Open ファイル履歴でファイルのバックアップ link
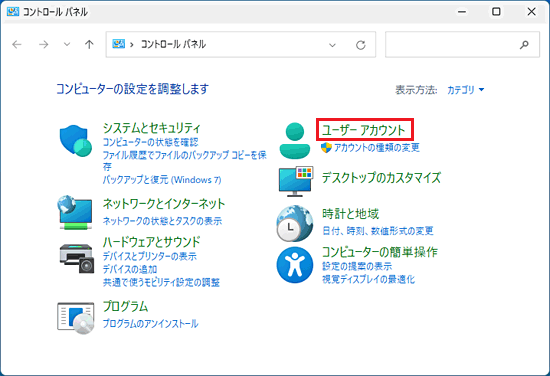 pos(185,161)
